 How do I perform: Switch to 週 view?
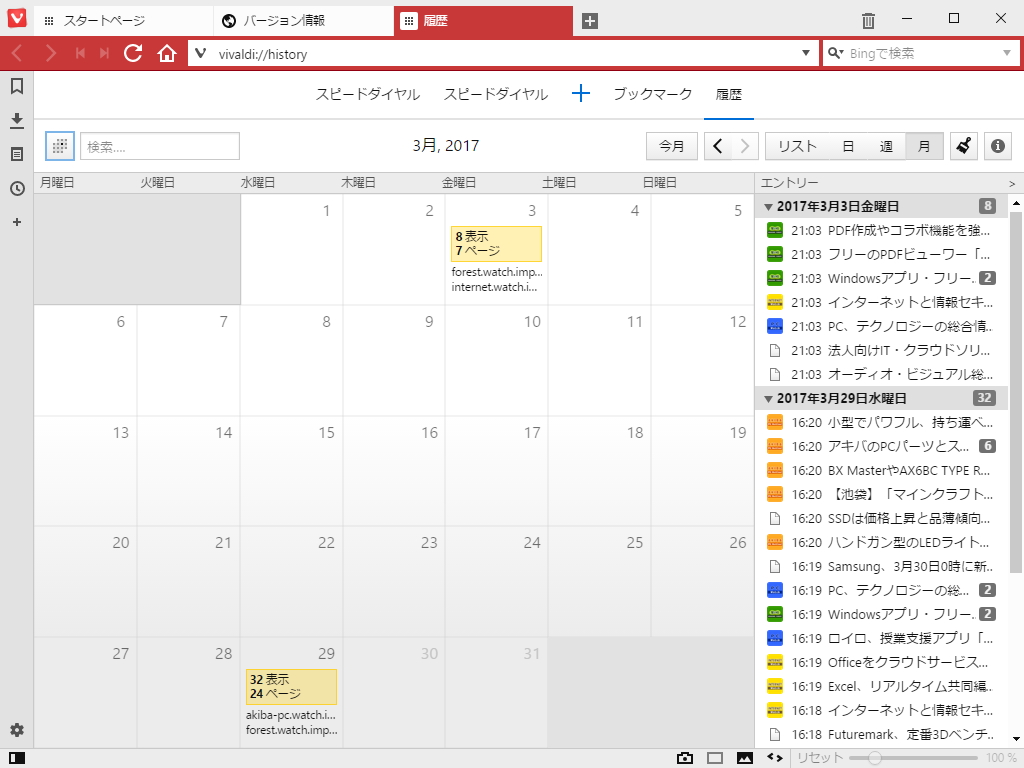(x=886, y=146)
